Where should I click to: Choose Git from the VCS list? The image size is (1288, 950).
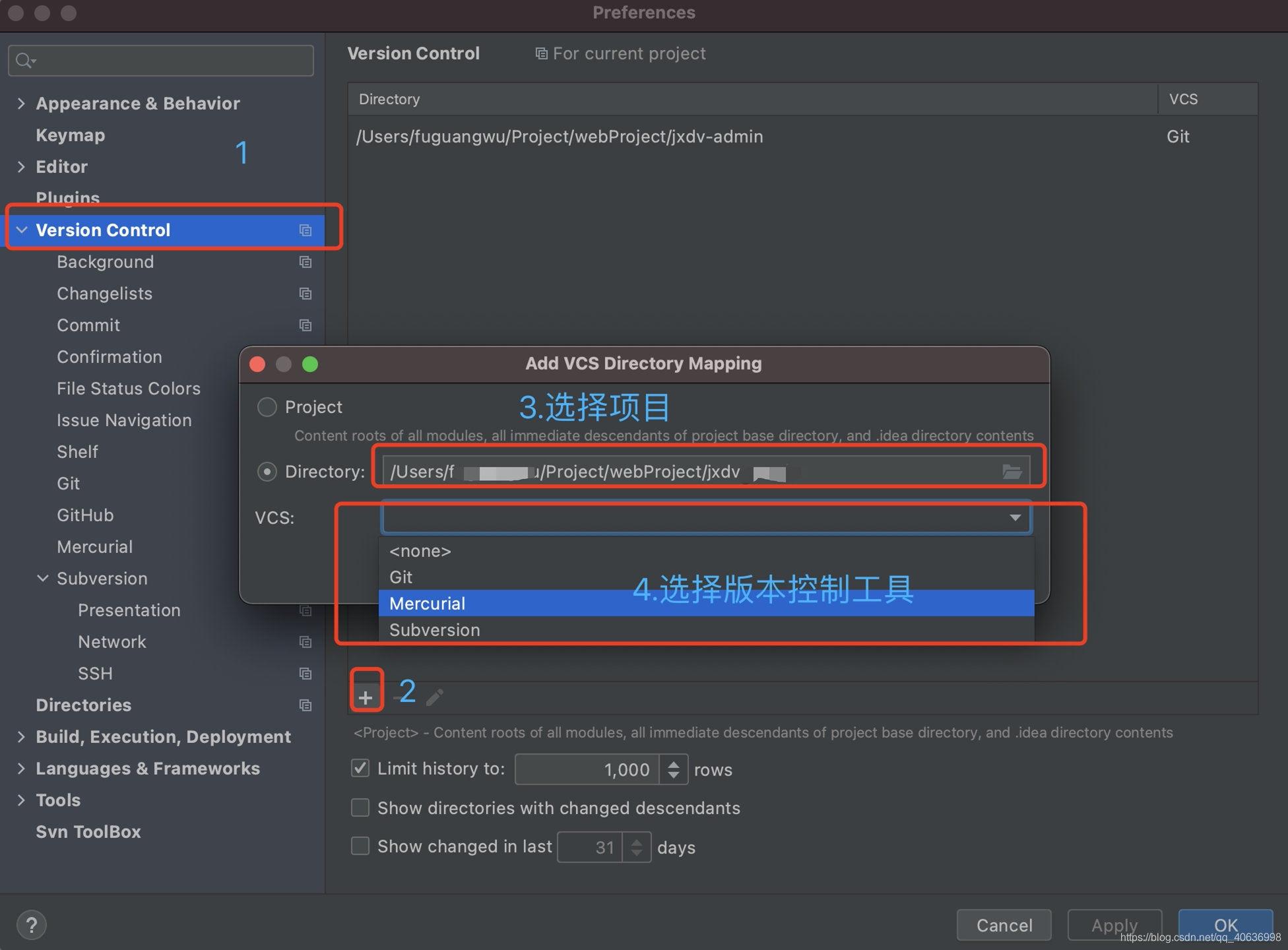[401, 577]
